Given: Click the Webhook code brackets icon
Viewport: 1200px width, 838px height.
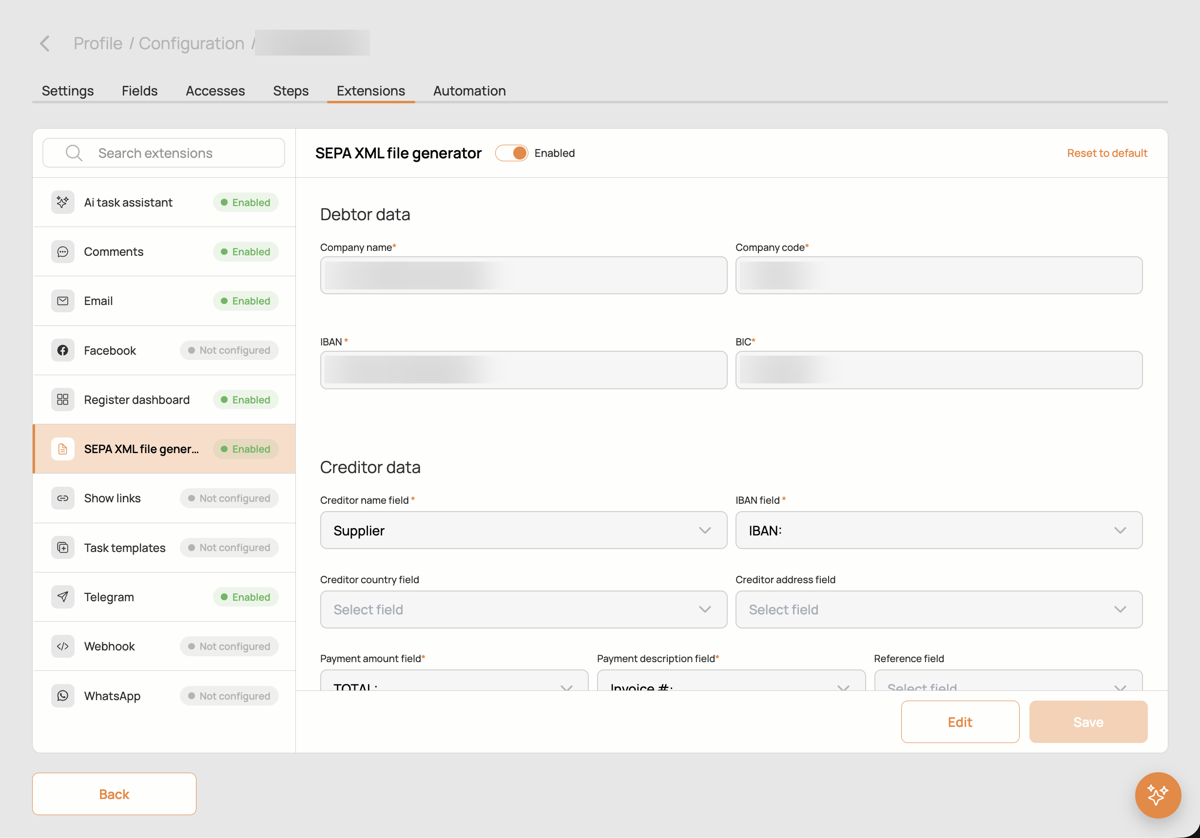Looking at the screenshot, I should click(63, 646).
